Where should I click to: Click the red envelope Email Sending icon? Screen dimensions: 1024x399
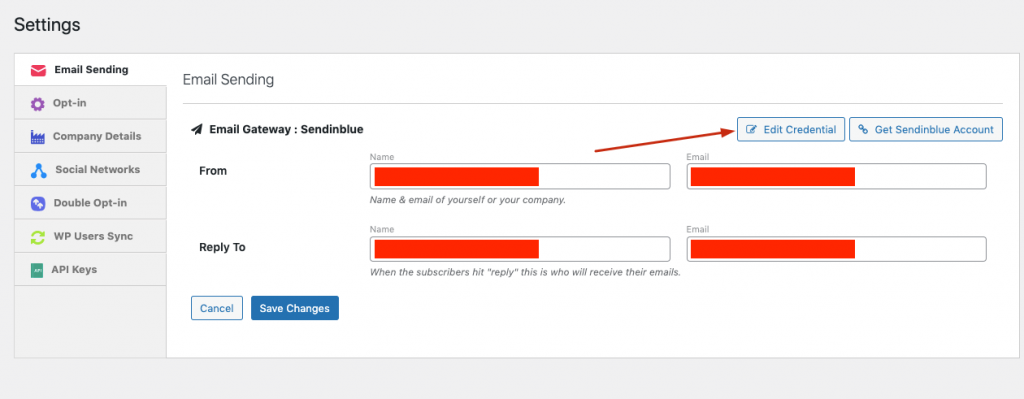coord(39,71)
